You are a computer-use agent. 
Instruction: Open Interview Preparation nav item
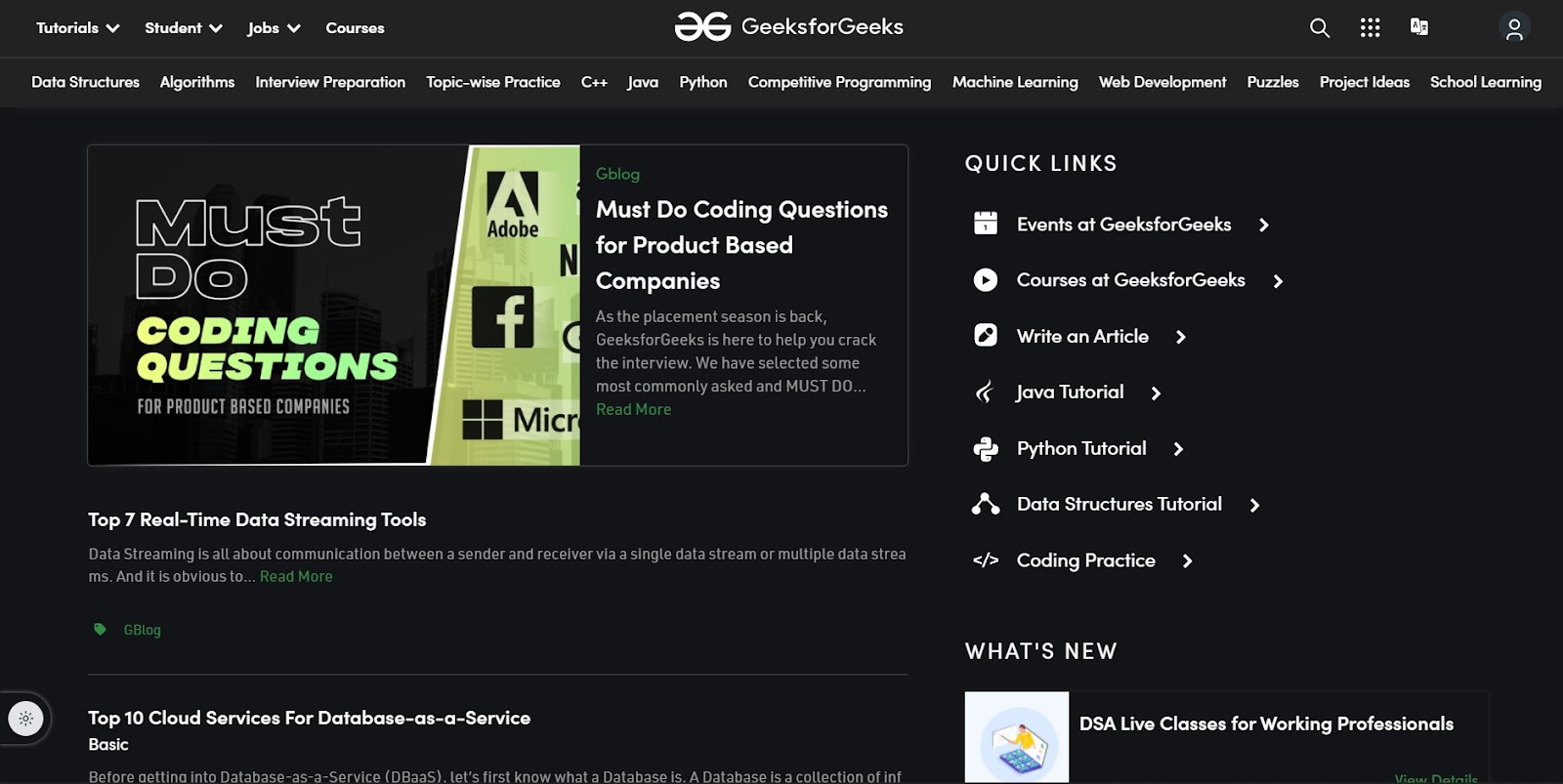330,82
